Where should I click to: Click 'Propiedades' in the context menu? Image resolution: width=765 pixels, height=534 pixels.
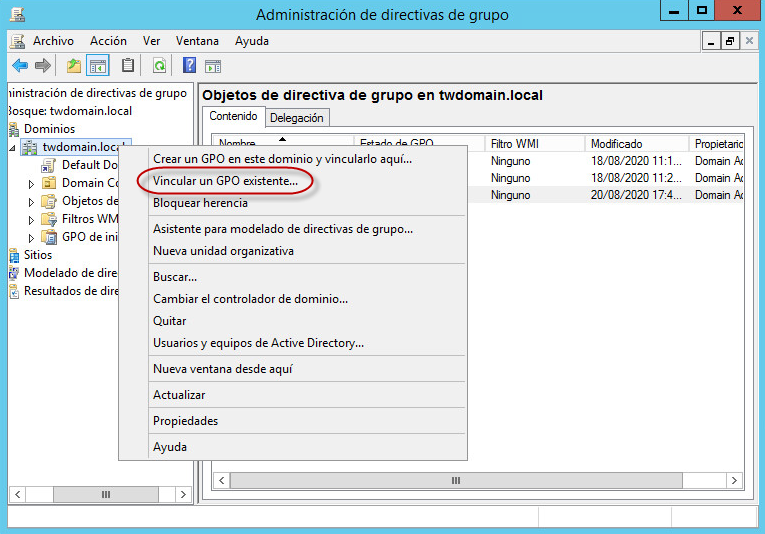point(185,421)
